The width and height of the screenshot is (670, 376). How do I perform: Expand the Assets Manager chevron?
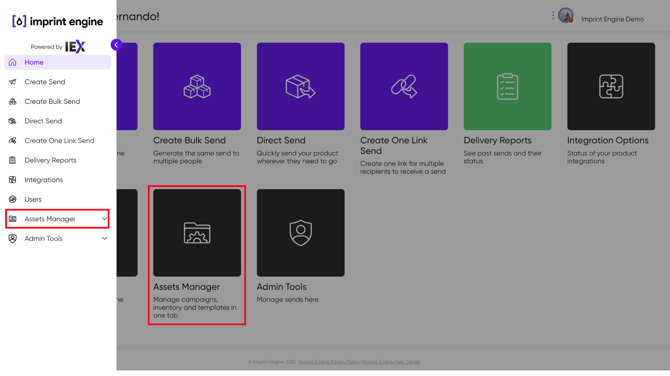pyautogui.click(x=104, y=219)
